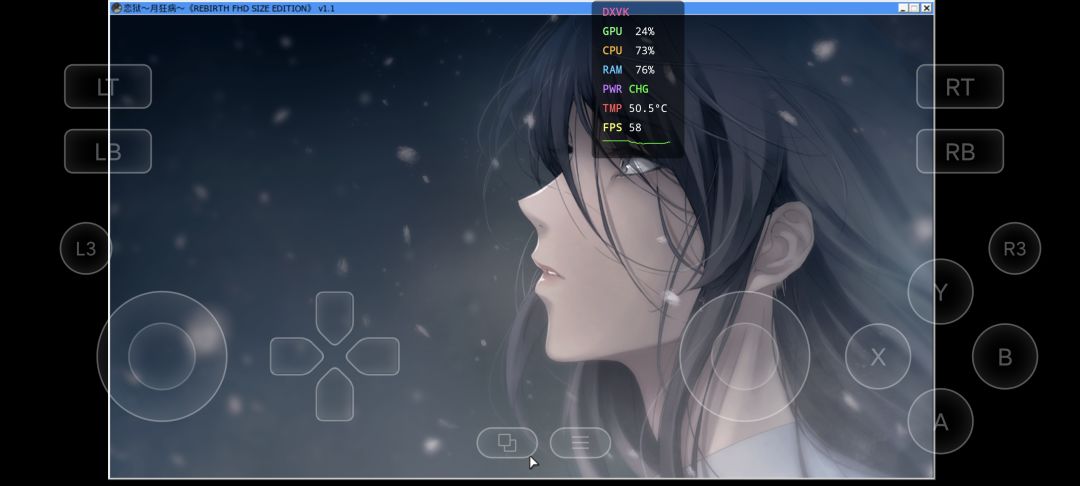Tap the L3 stick button
This screenshot has height=486, width=1080.
pos(86,249)
